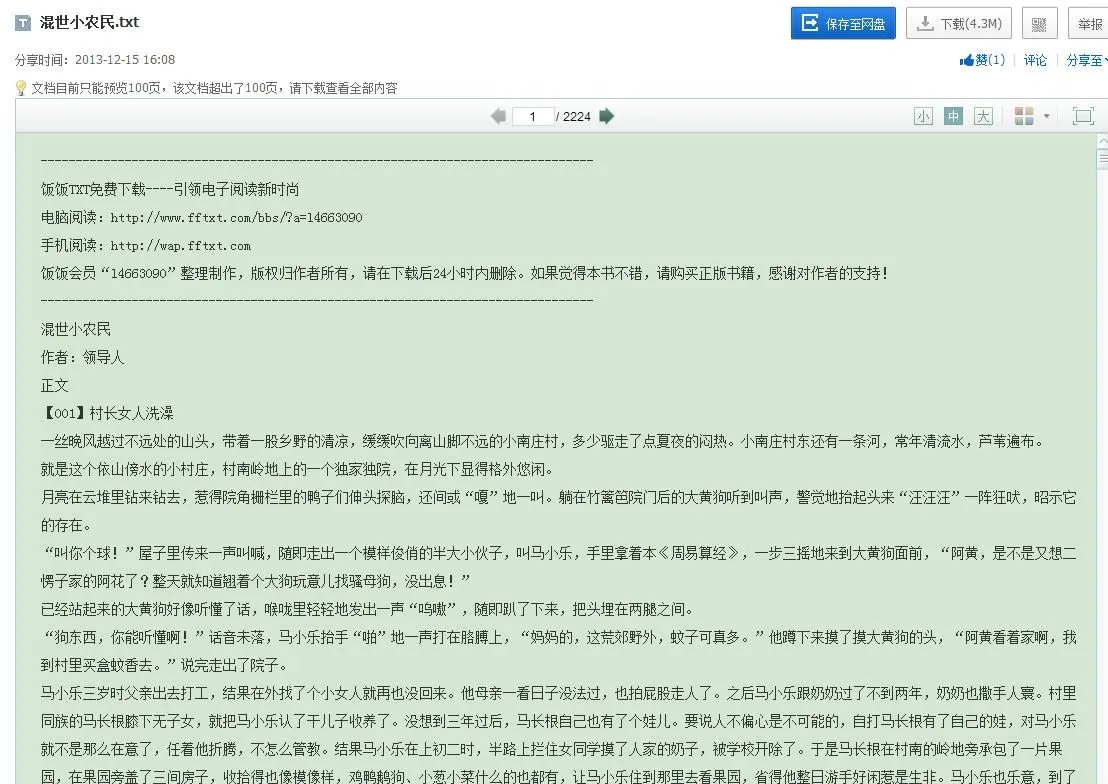Go to previous page with green arrow
The image size is (1108, 784).
click(x=498, y=116)
